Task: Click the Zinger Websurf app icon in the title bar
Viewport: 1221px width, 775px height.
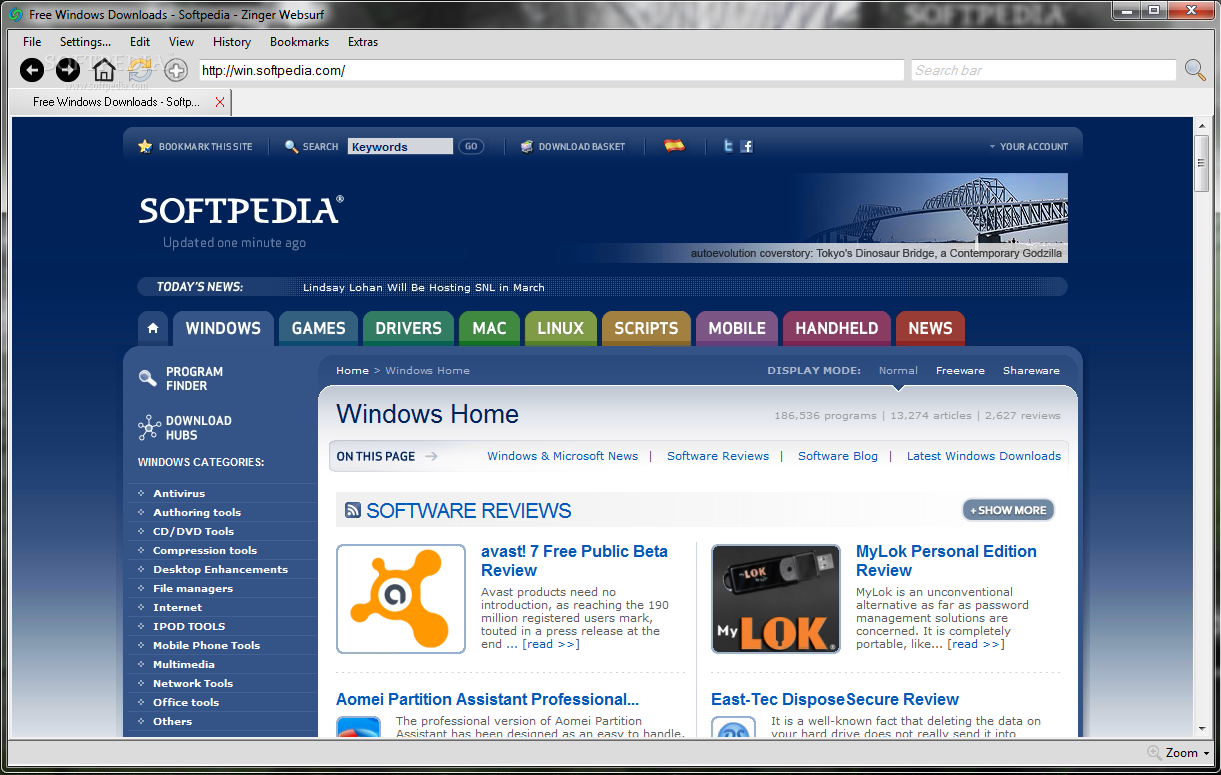Action: pos(15,14)
